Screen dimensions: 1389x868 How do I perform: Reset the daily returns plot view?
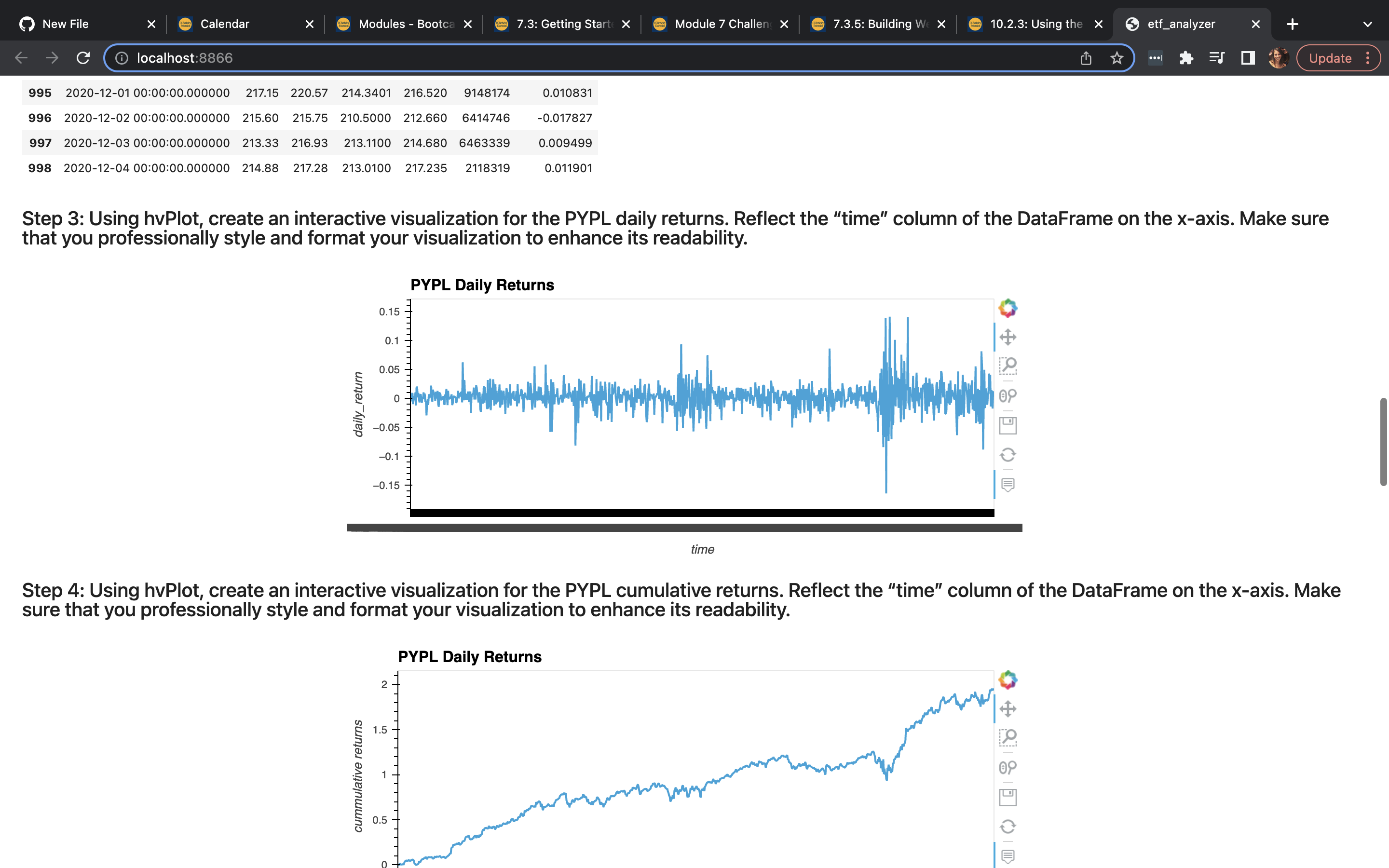click(x=1008, y=455)
